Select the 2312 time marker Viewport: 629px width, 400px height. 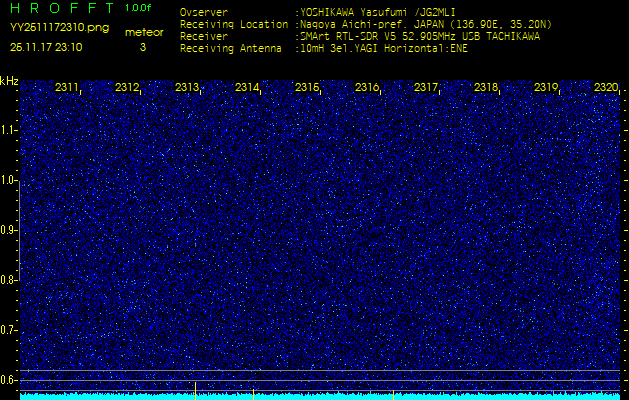click(x=127, y=88)
